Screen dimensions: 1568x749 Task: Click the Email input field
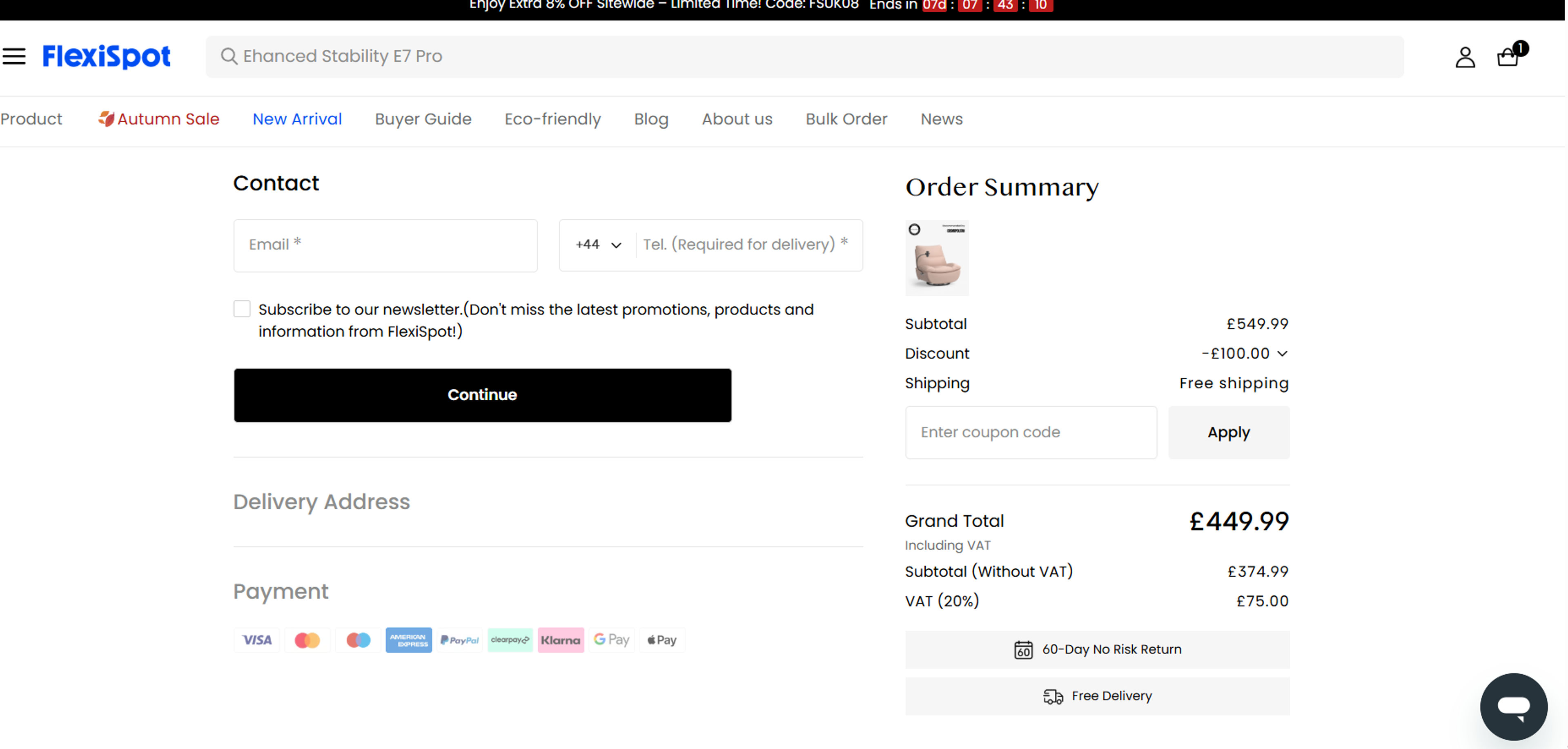[385, 245]
